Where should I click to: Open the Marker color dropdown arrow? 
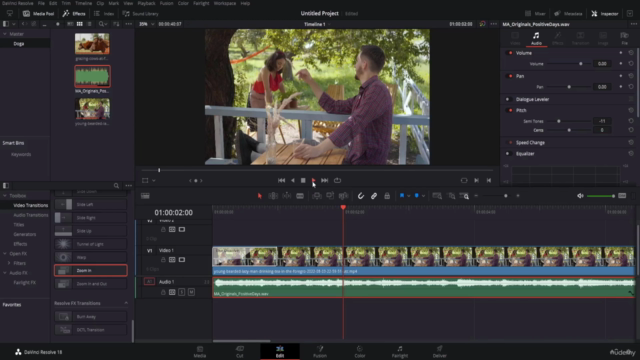[423, 196]
